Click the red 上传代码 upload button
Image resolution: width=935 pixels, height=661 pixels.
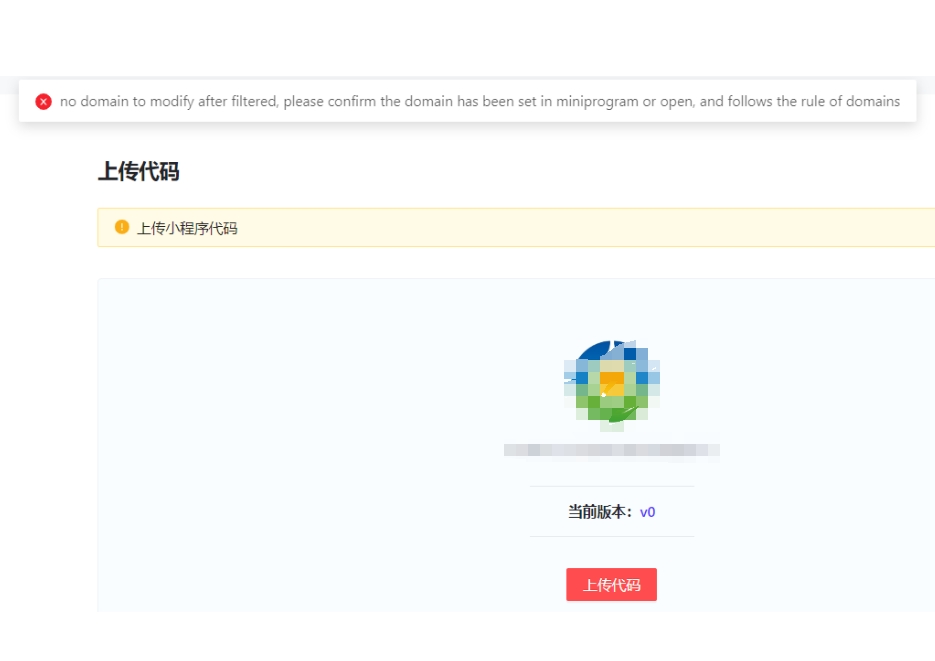click(611, 585)
